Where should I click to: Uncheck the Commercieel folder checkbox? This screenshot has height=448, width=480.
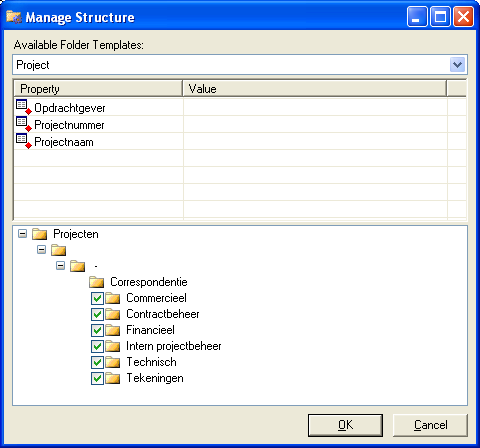tap(97, 298)
